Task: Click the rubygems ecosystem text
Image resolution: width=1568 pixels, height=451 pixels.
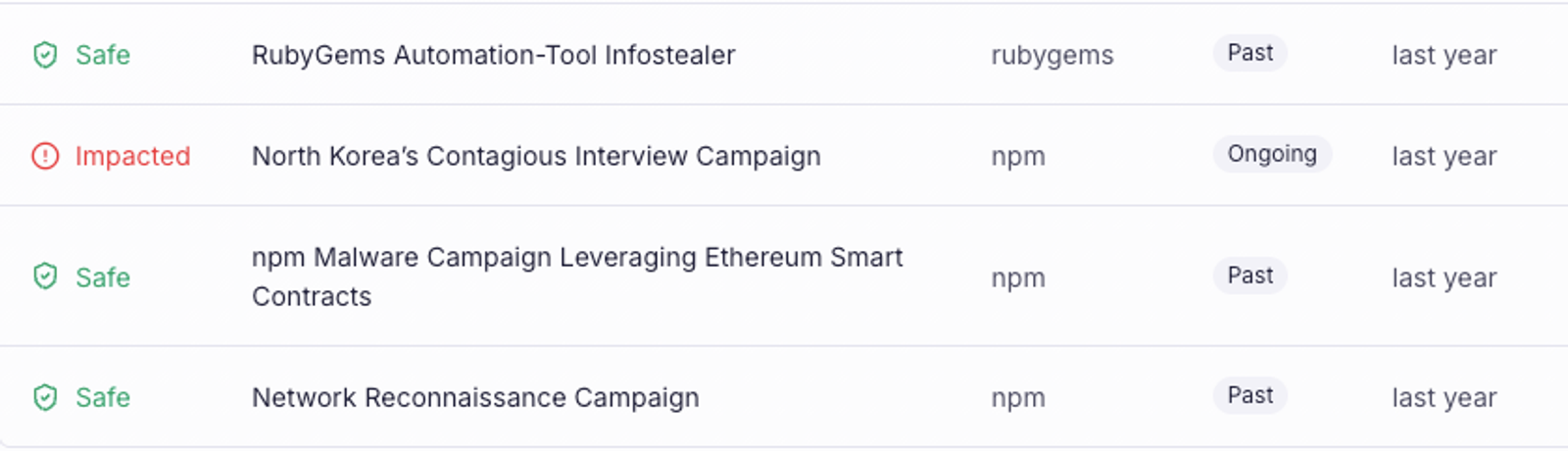Action: [x=1052, y=56]
